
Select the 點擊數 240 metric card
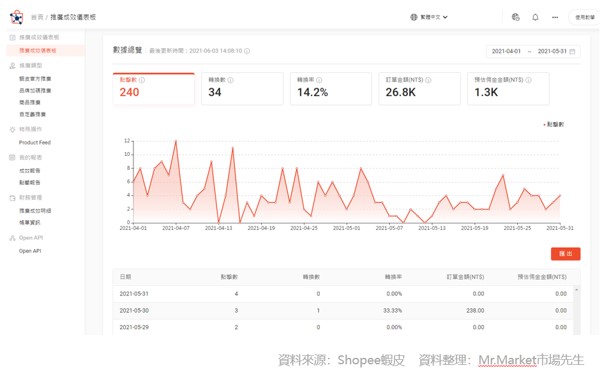pos(154,88)
